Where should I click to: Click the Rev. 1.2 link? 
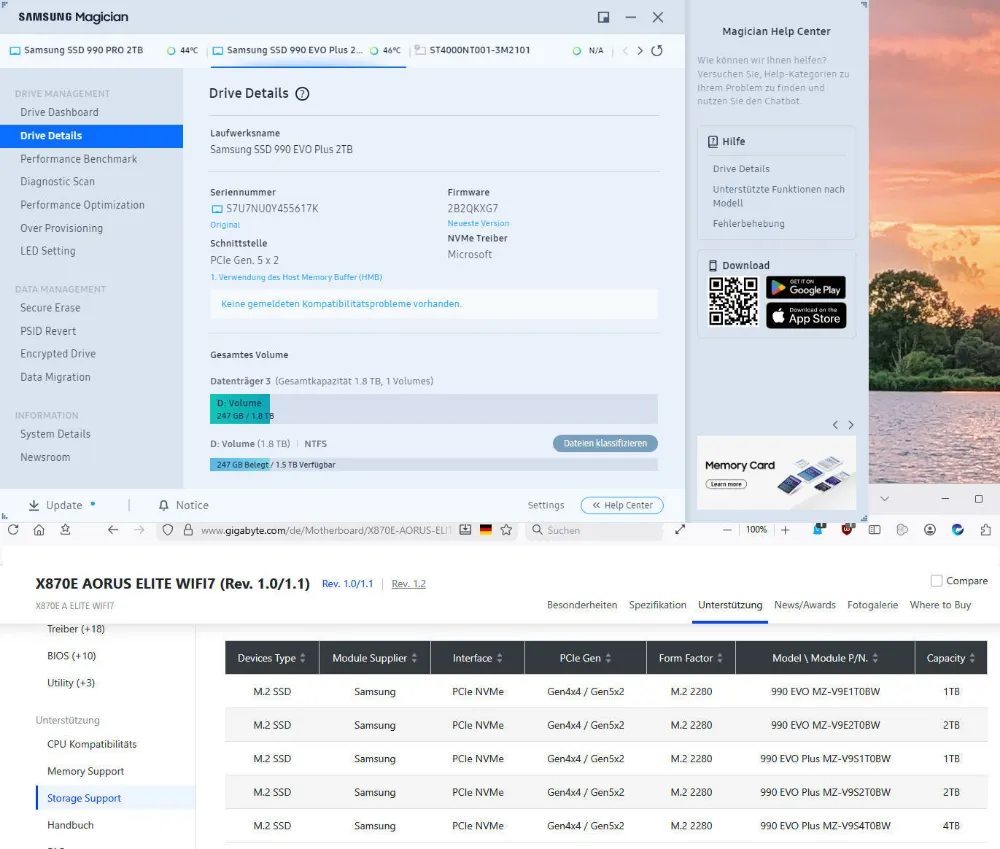click(x=408, y=584)
